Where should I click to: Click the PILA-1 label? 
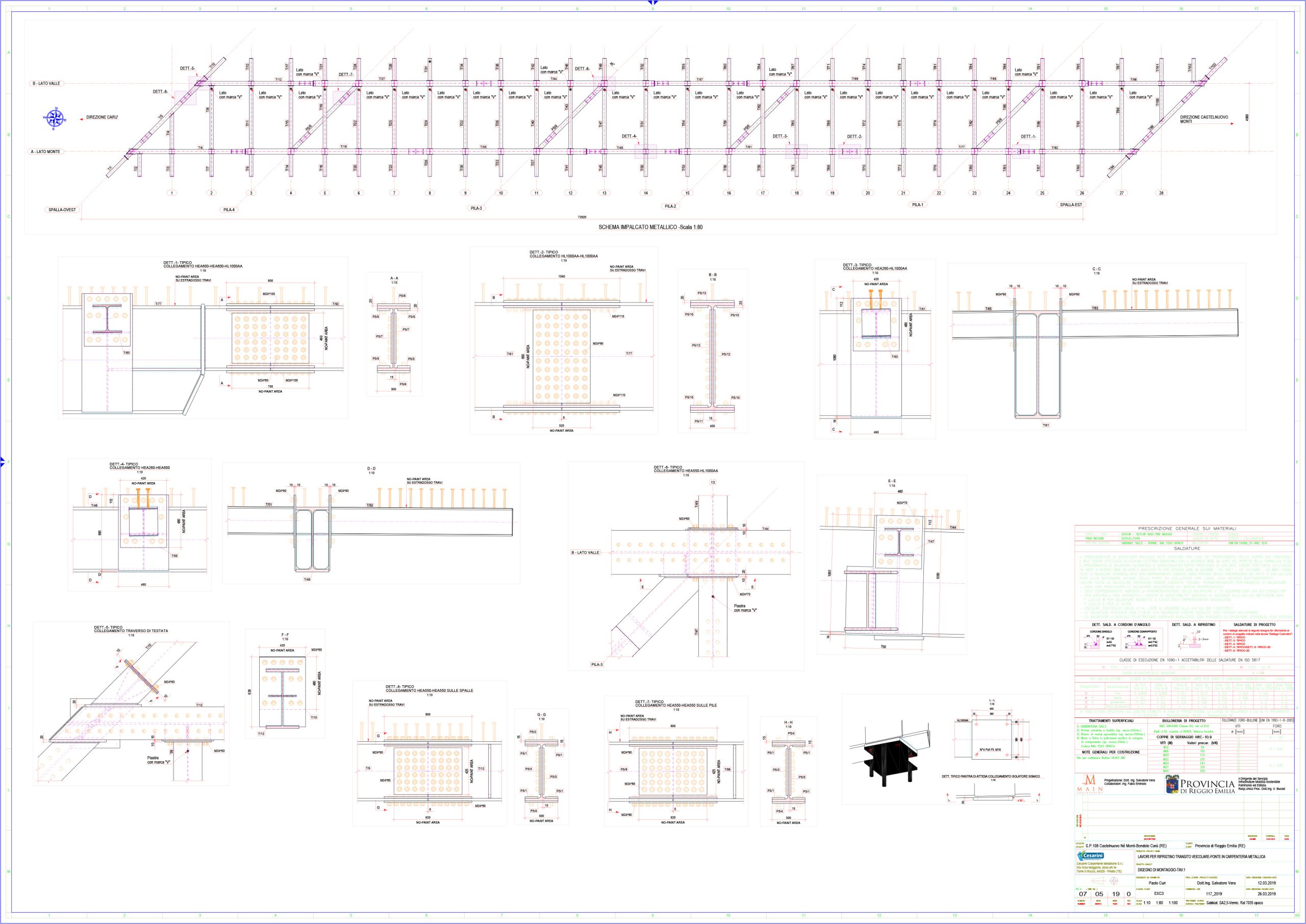tap(917, 204)
